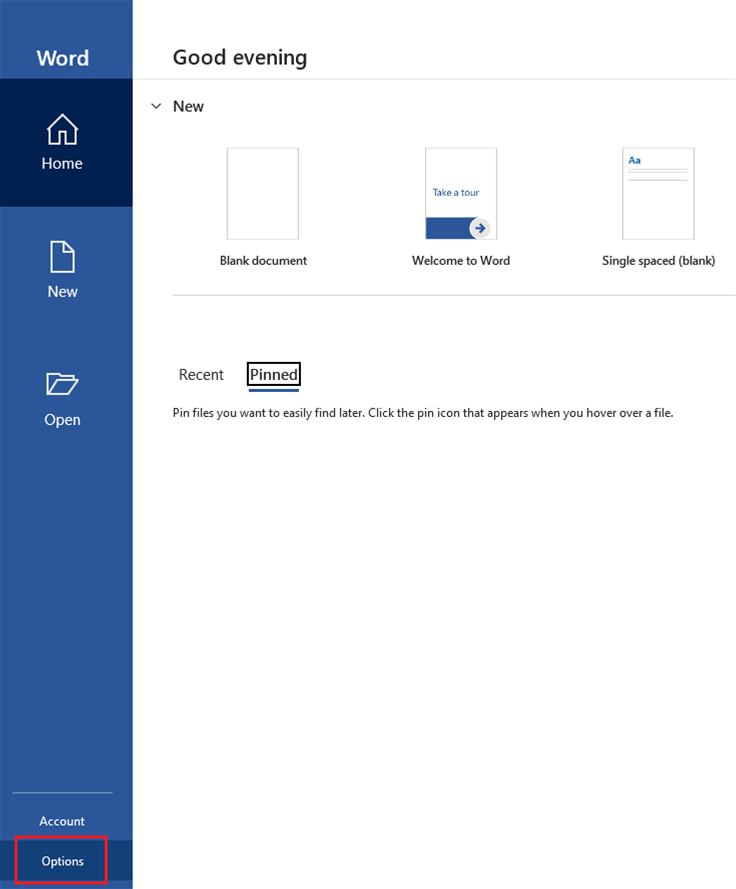Click the New label in sidebar
736x889 pixels.
tap(62, 291)
